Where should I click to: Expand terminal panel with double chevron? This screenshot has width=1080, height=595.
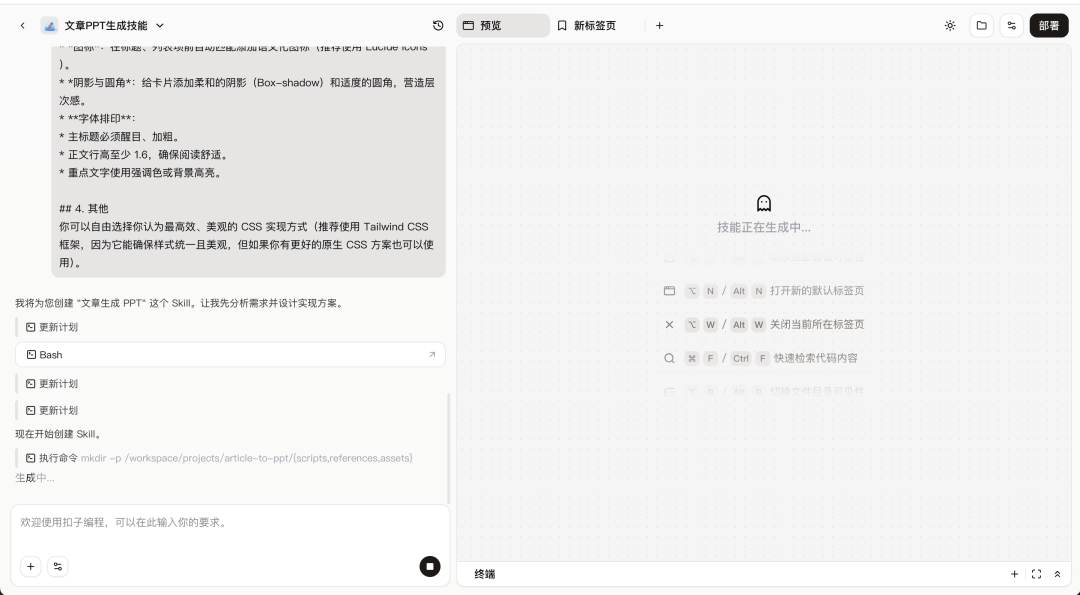tap(1057, 574)
